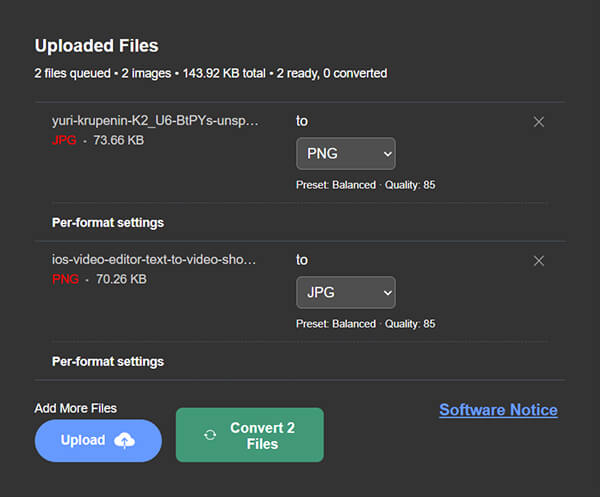Open the PNG output format dropdown

(346, 153)
